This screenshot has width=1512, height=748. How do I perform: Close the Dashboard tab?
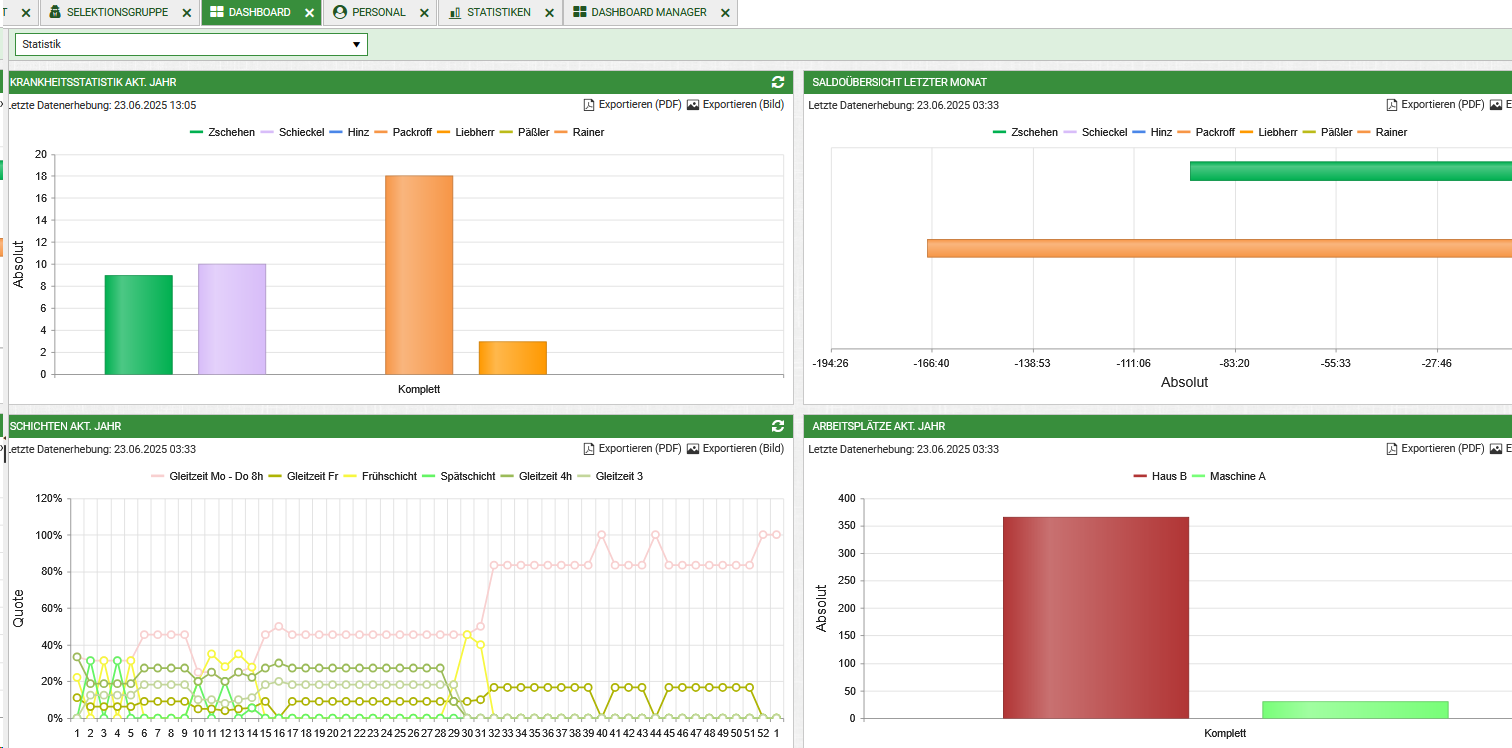310,13
